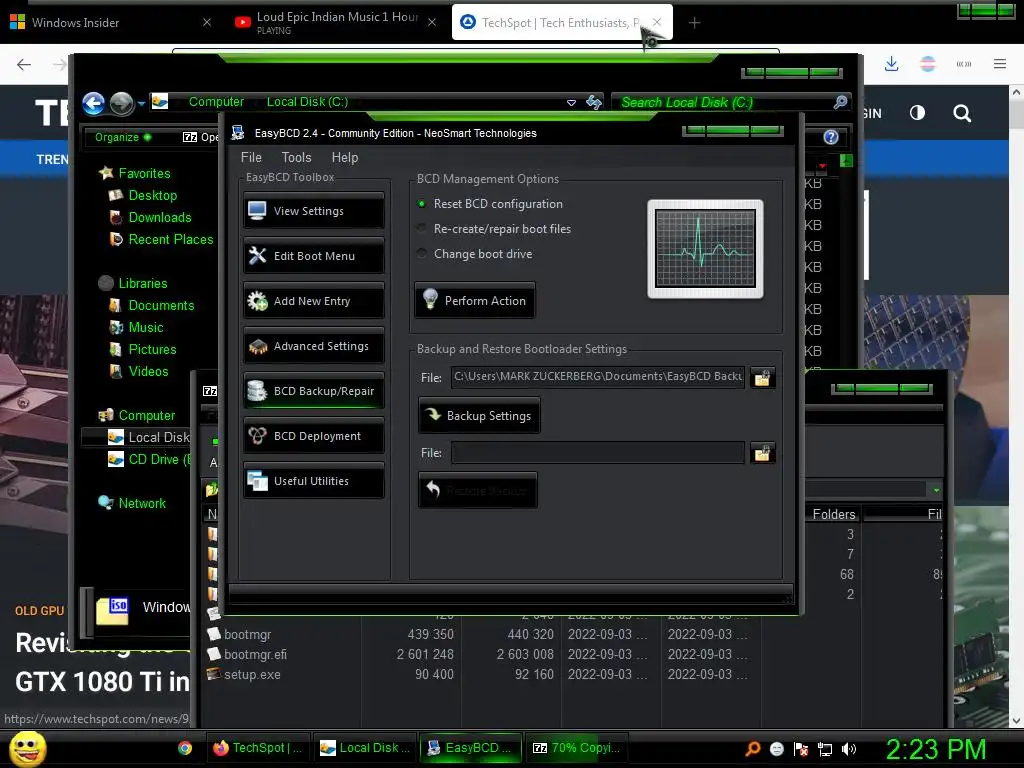
Task: Open Edit Boot Menu section
Action: [314, 256]
